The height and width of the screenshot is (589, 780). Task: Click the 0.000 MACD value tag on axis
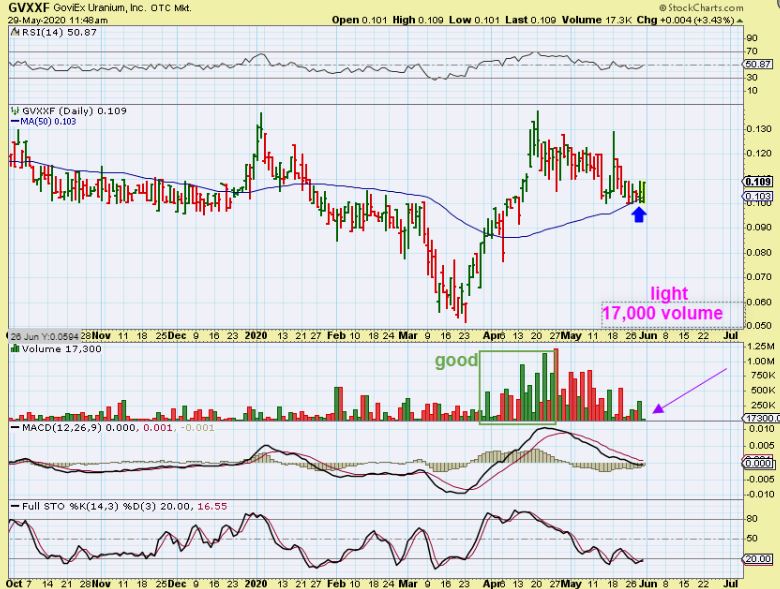coord(759,464)
